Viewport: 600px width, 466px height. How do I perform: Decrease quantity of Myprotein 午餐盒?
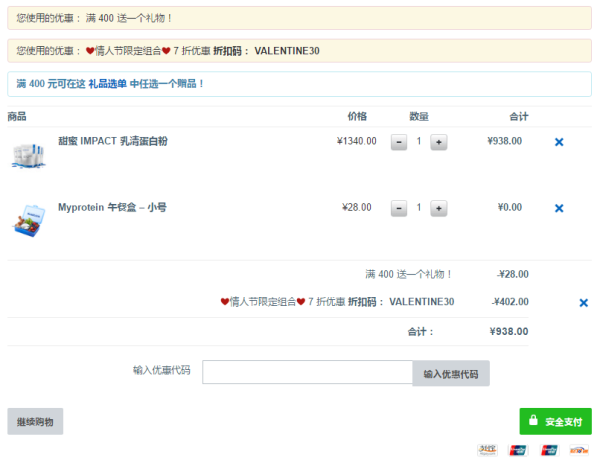coord(398,208)
